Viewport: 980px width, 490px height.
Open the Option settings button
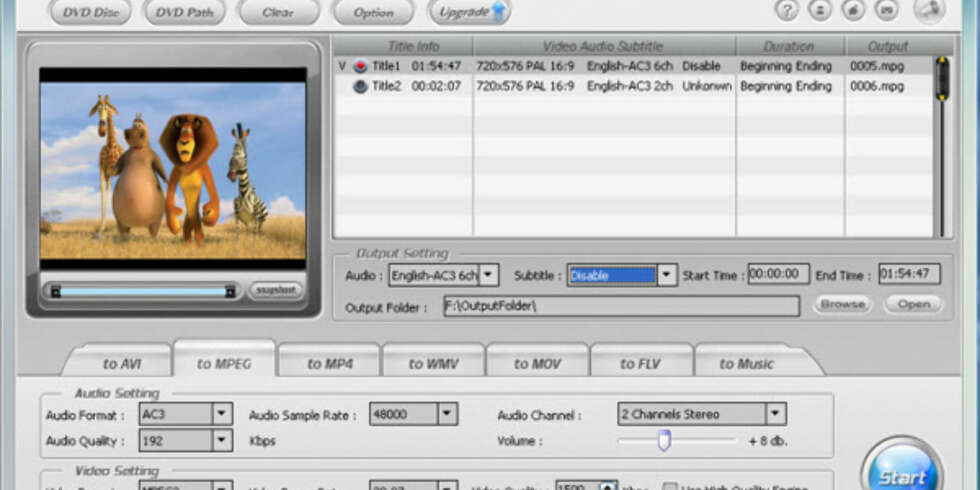click(373, 12)
